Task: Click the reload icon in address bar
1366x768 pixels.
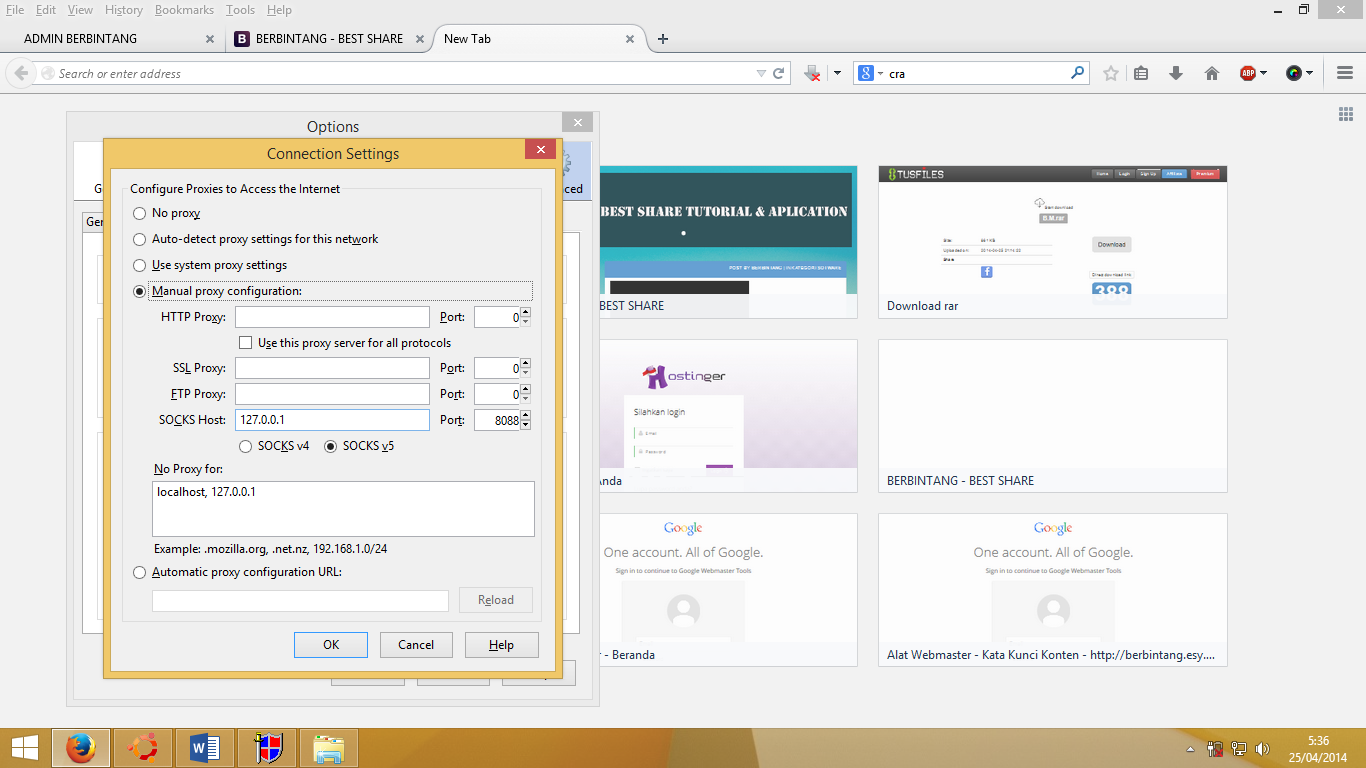Action: coord(779,73)
